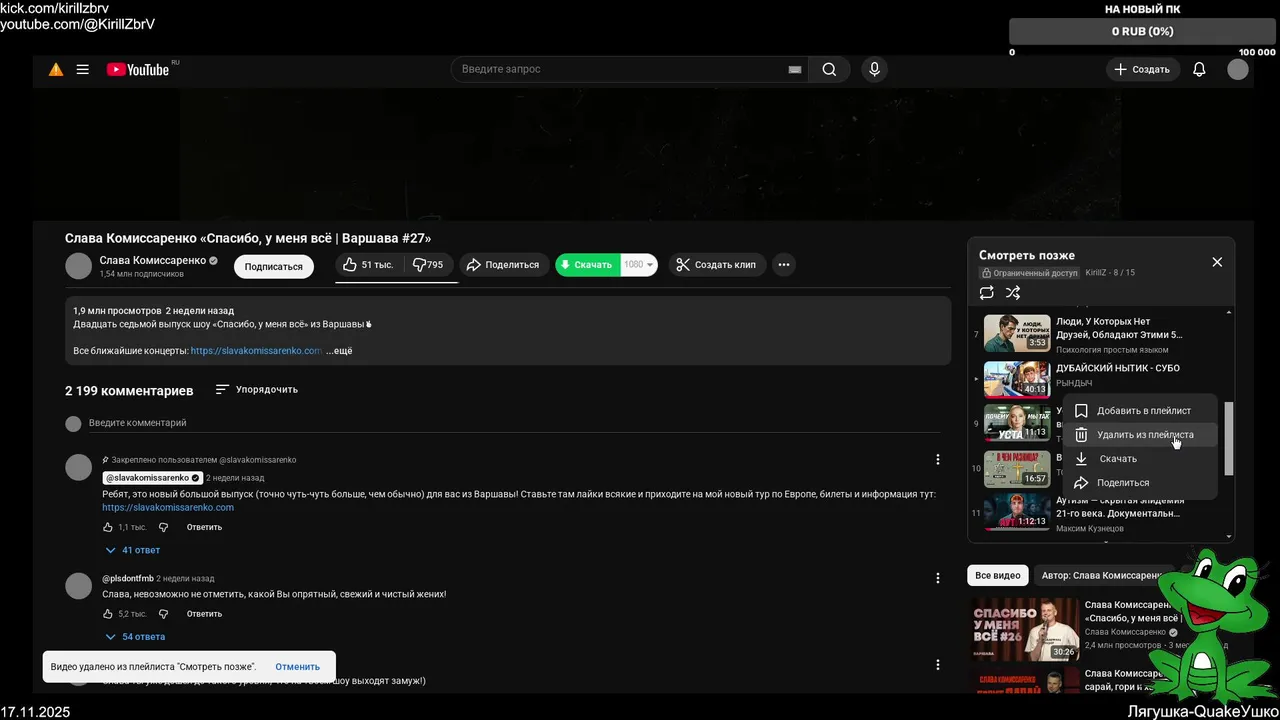Open playlist thumbnail with 11:13 duration
The image size is (1280, 720).
1017,422
